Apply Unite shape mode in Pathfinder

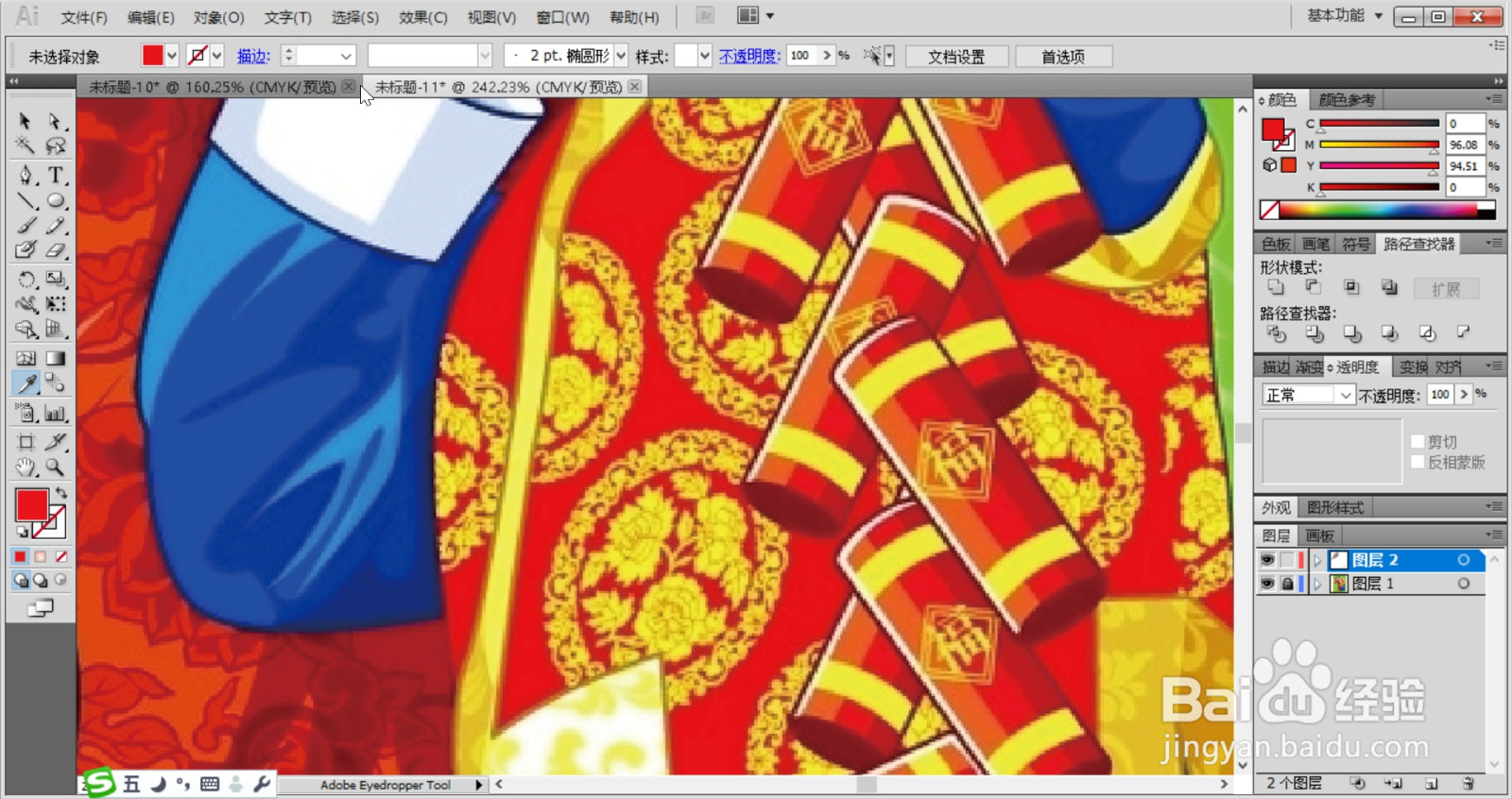pos(1276,287)
